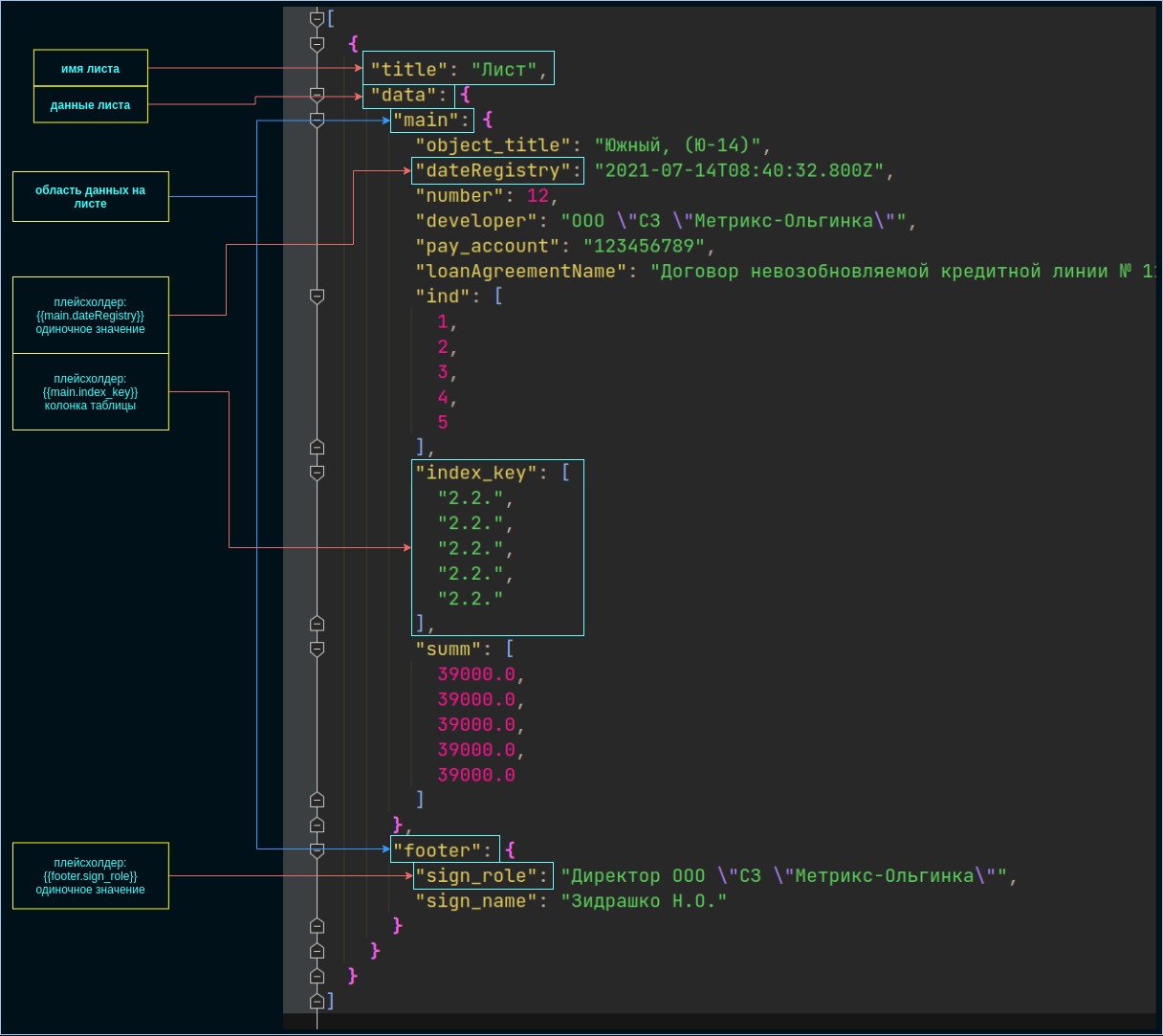Viewport: 1163px width, 1036px height.
Task: Place the cursor on the "dateRegistry" key
Action: click(497, 171)
